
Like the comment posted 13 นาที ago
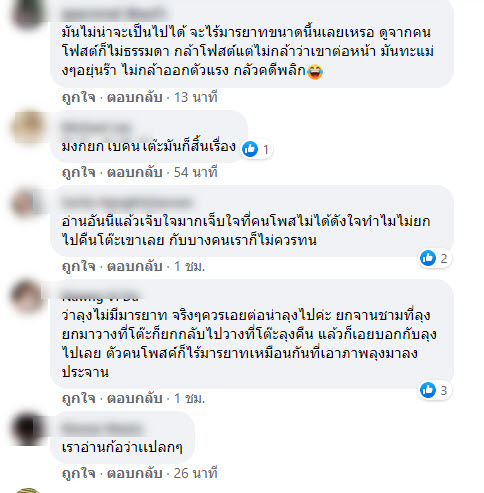click(79, 97)
